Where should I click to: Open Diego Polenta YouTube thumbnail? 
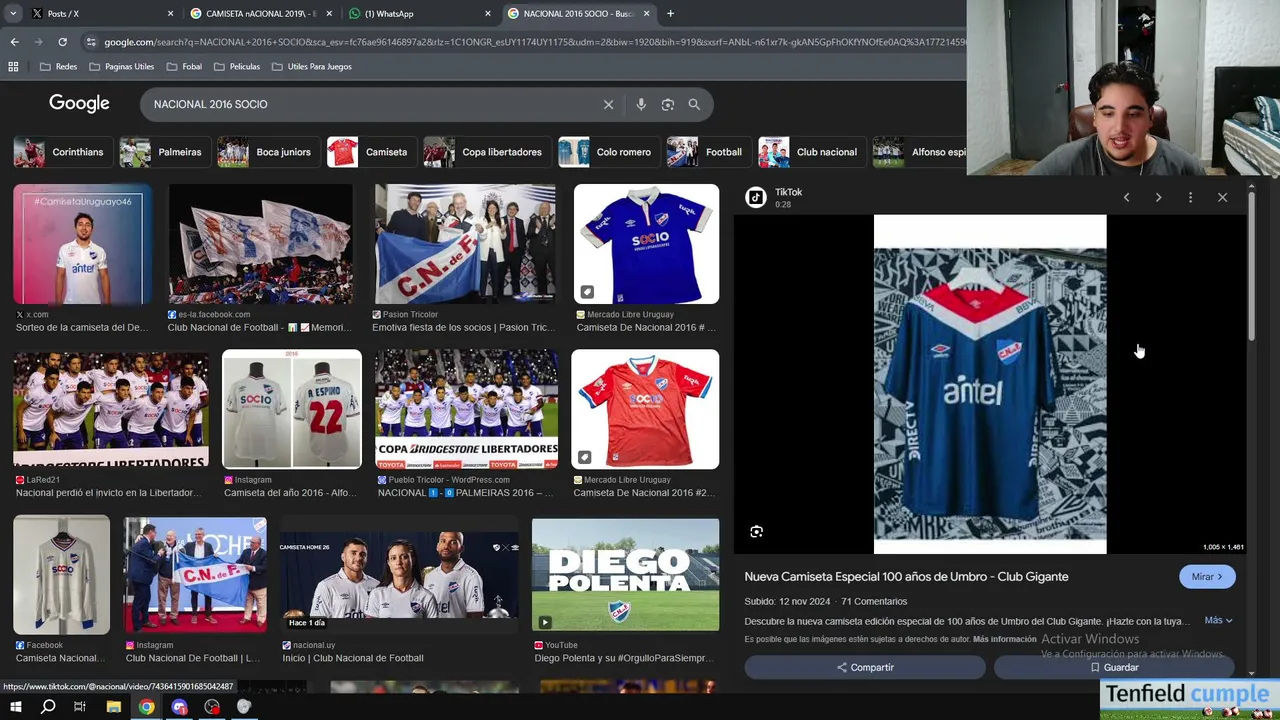click(x=625, y=575)
